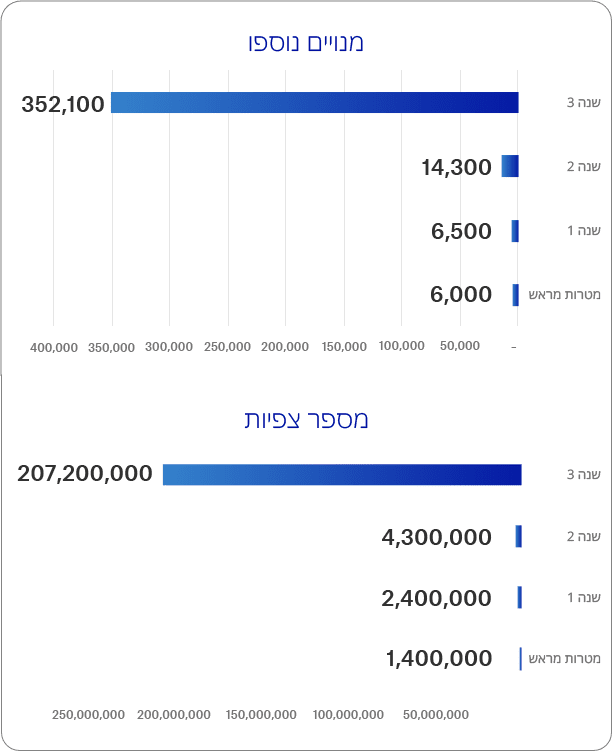This screenshot has width=612, height=751.
Task: Click the 207,200,000 views bar
Action: coord(342,474)
